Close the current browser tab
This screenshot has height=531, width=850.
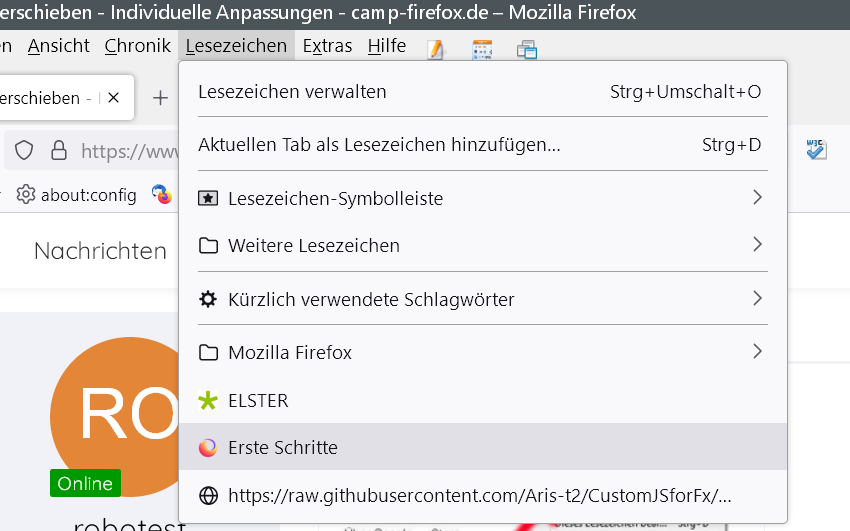(x=114, y=98)
